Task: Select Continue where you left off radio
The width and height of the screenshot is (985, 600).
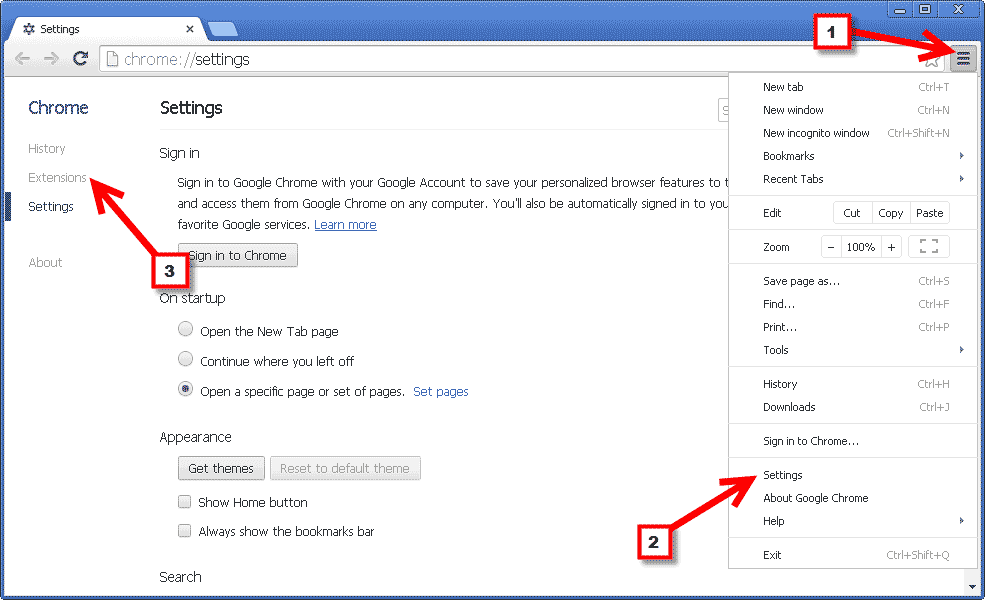Action: (x=185, y=359)
